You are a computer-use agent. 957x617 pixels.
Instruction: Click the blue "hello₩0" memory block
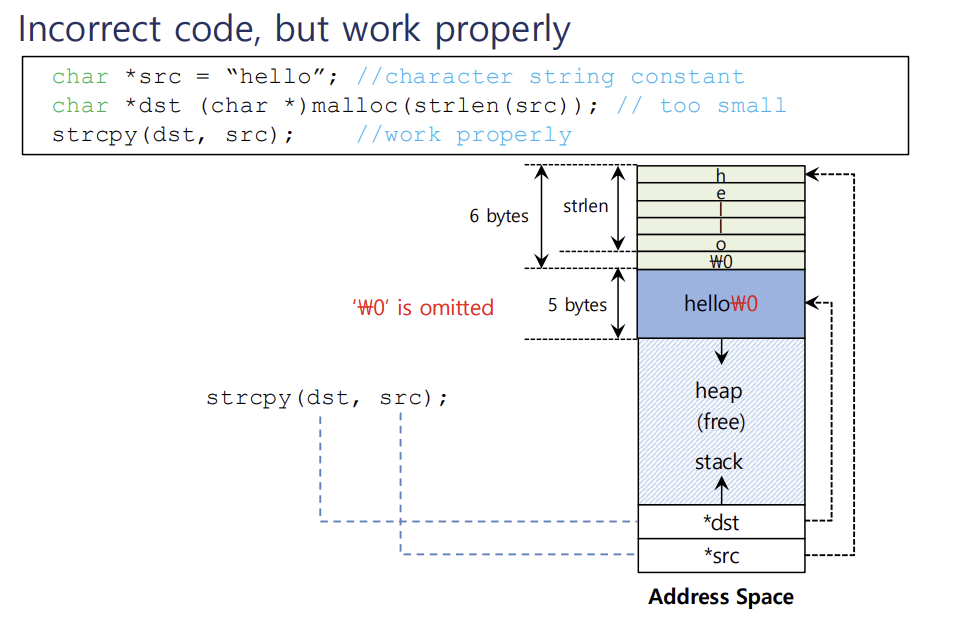pyautogui.click(x=721, y=304)
